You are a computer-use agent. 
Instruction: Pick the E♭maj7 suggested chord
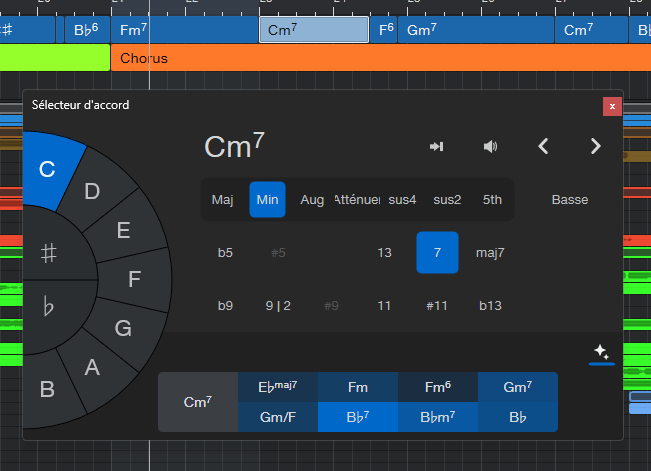pos(278,386)
